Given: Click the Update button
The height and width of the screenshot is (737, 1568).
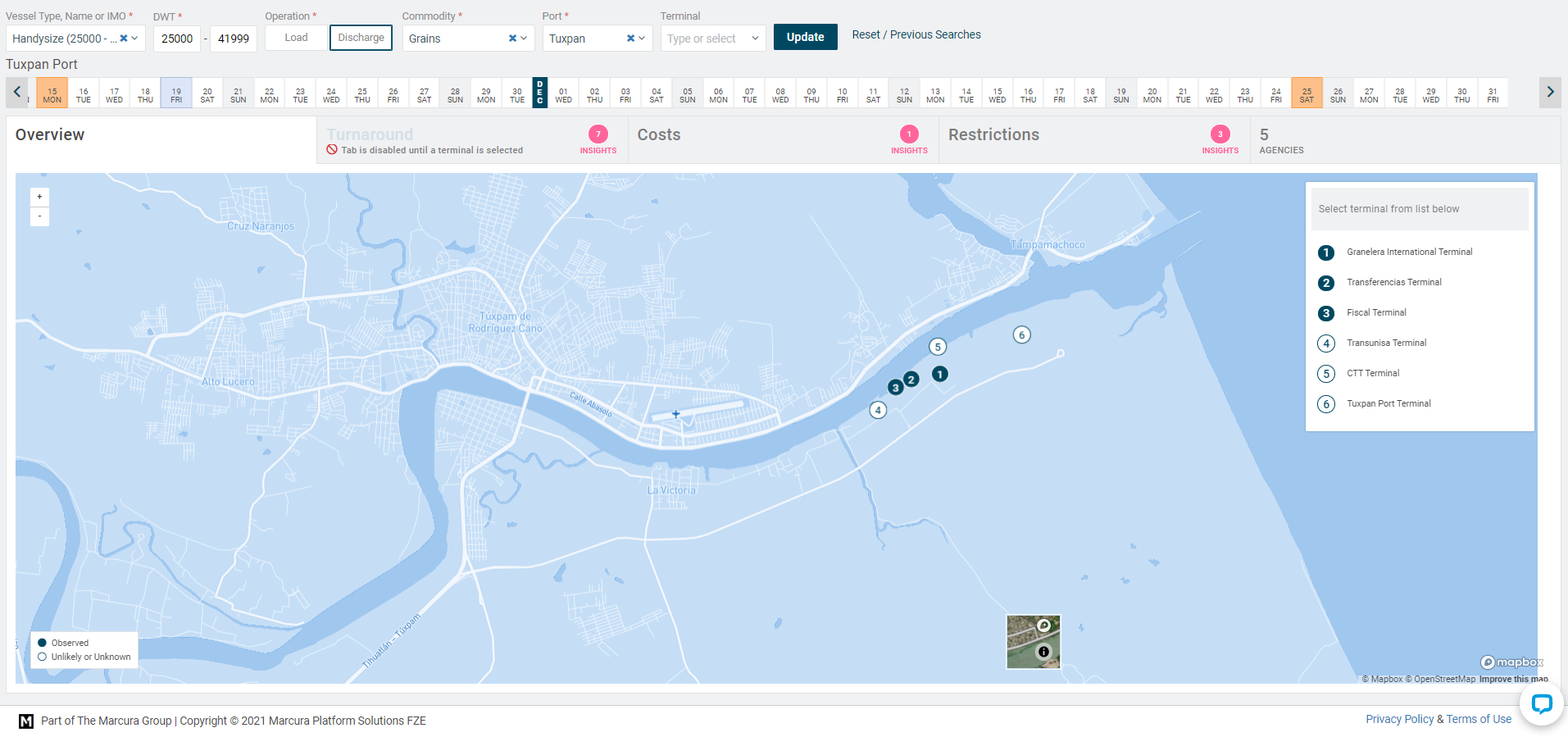Looking at the screenshot, I should tap(805, 37).
